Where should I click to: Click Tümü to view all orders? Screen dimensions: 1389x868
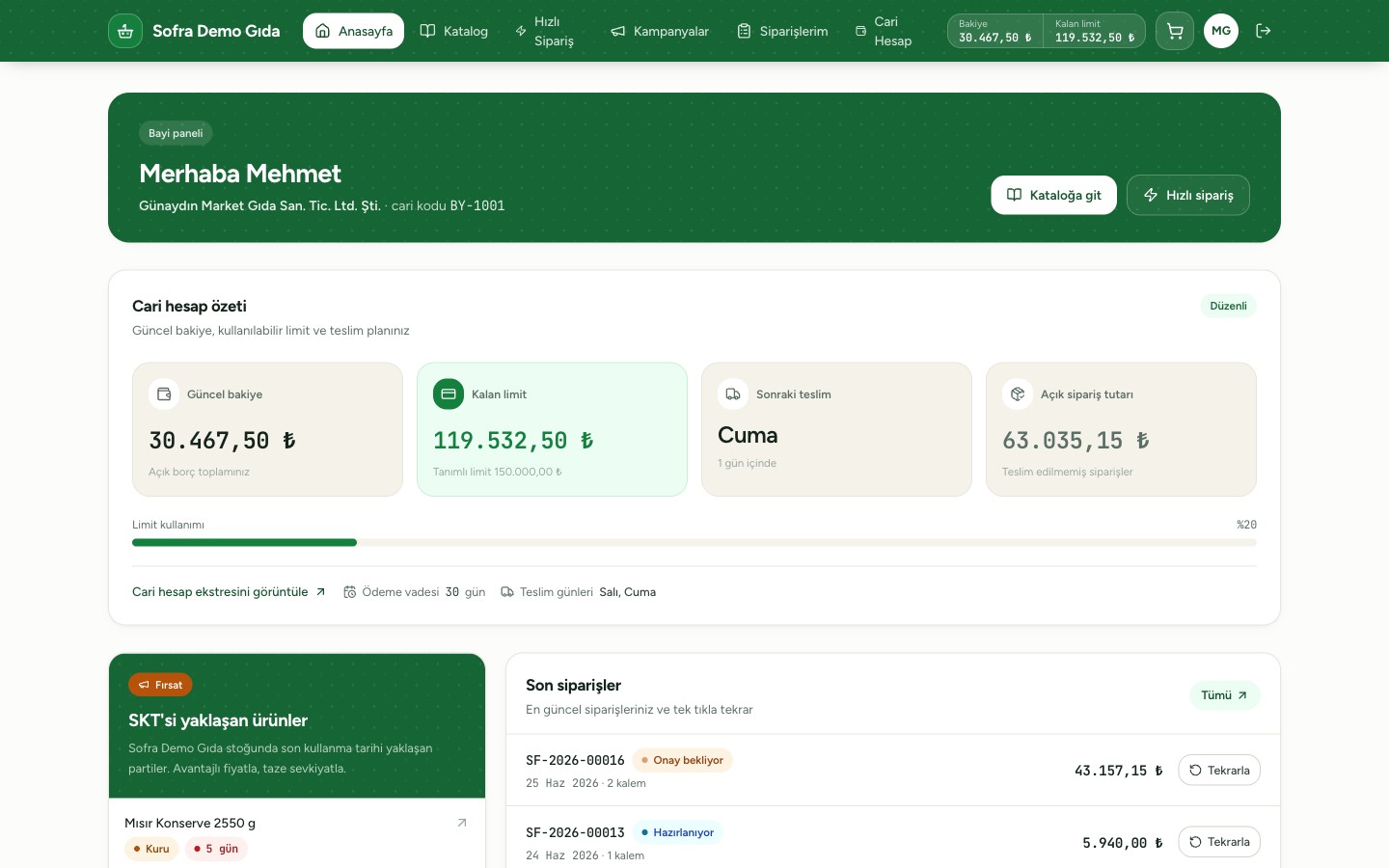(1225, 695)
